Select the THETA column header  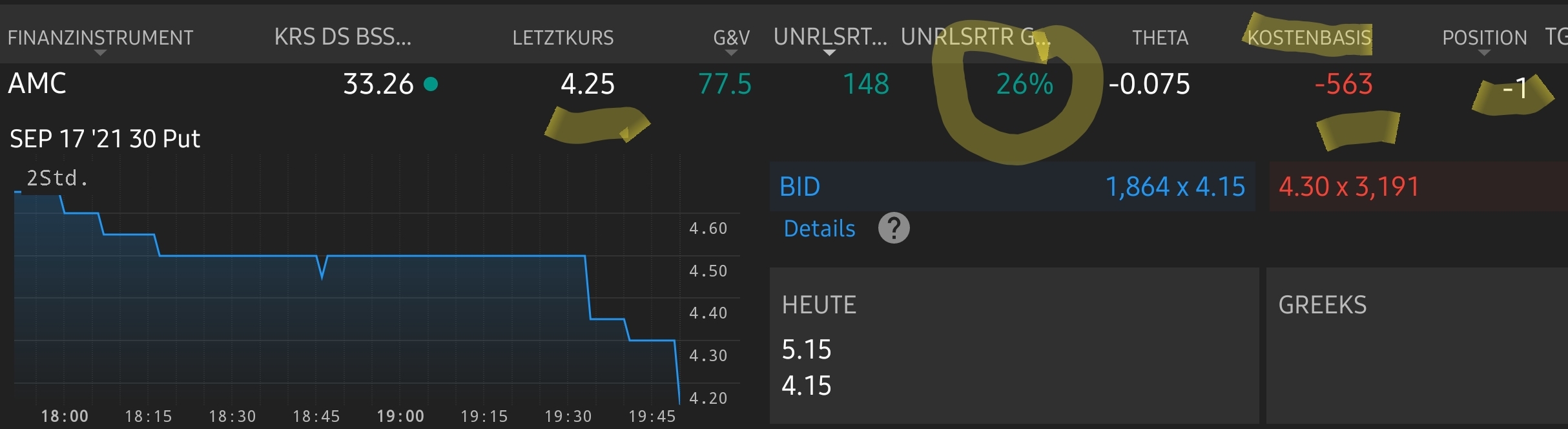(1160, 37)
